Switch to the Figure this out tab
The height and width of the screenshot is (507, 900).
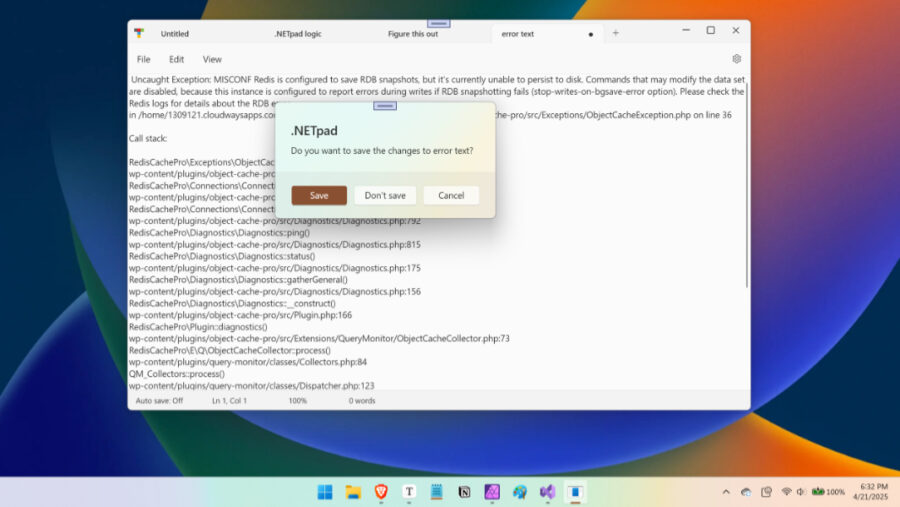pos(413,34)
